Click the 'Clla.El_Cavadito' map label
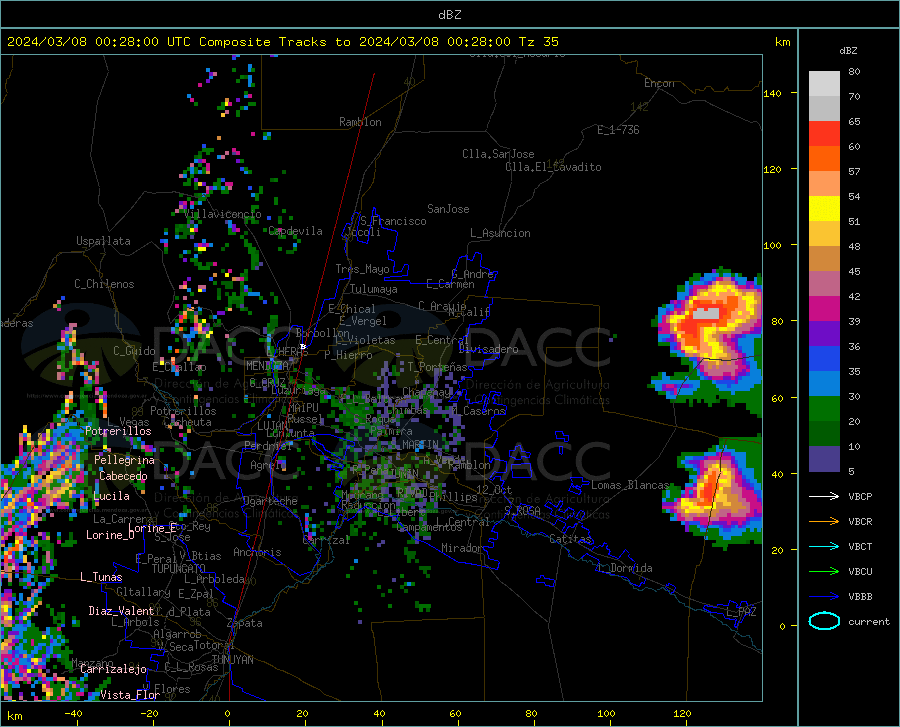The width and height of the screenshot is (900, 727). click(x=553, y=167)
